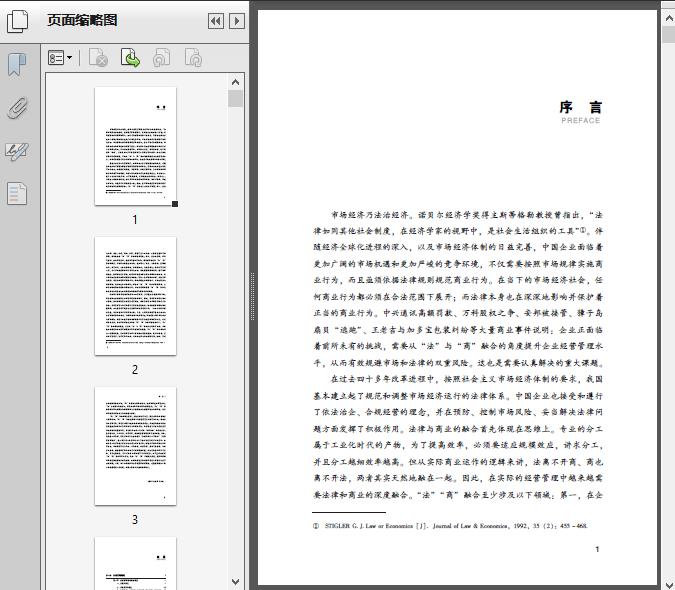Open the Bookmarks panel

click(x=17, y=65)
